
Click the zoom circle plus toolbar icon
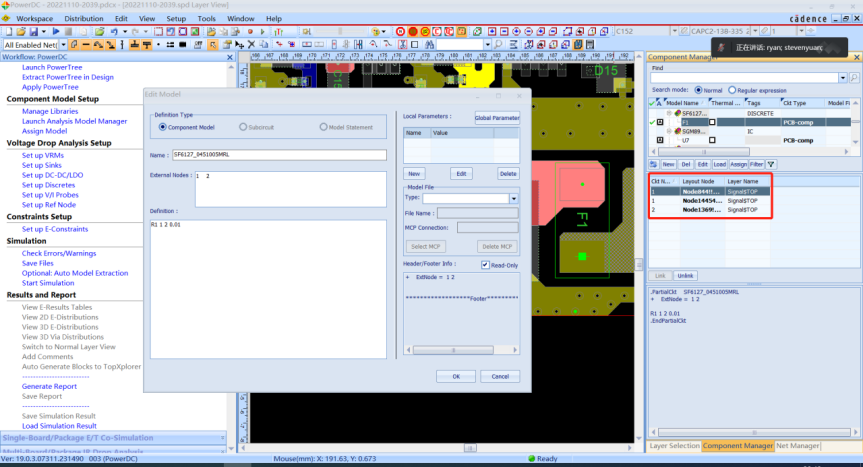(516, 31)
